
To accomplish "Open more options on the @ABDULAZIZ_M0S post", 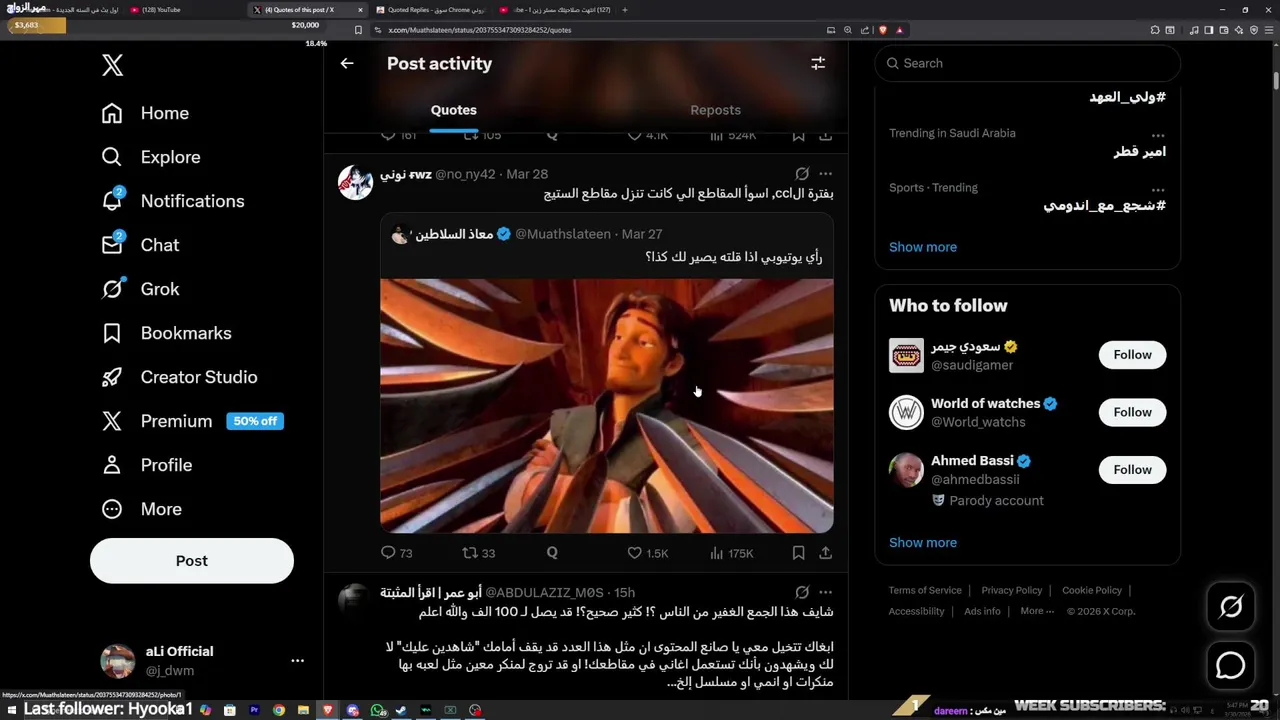I will (x=825, y=592).
